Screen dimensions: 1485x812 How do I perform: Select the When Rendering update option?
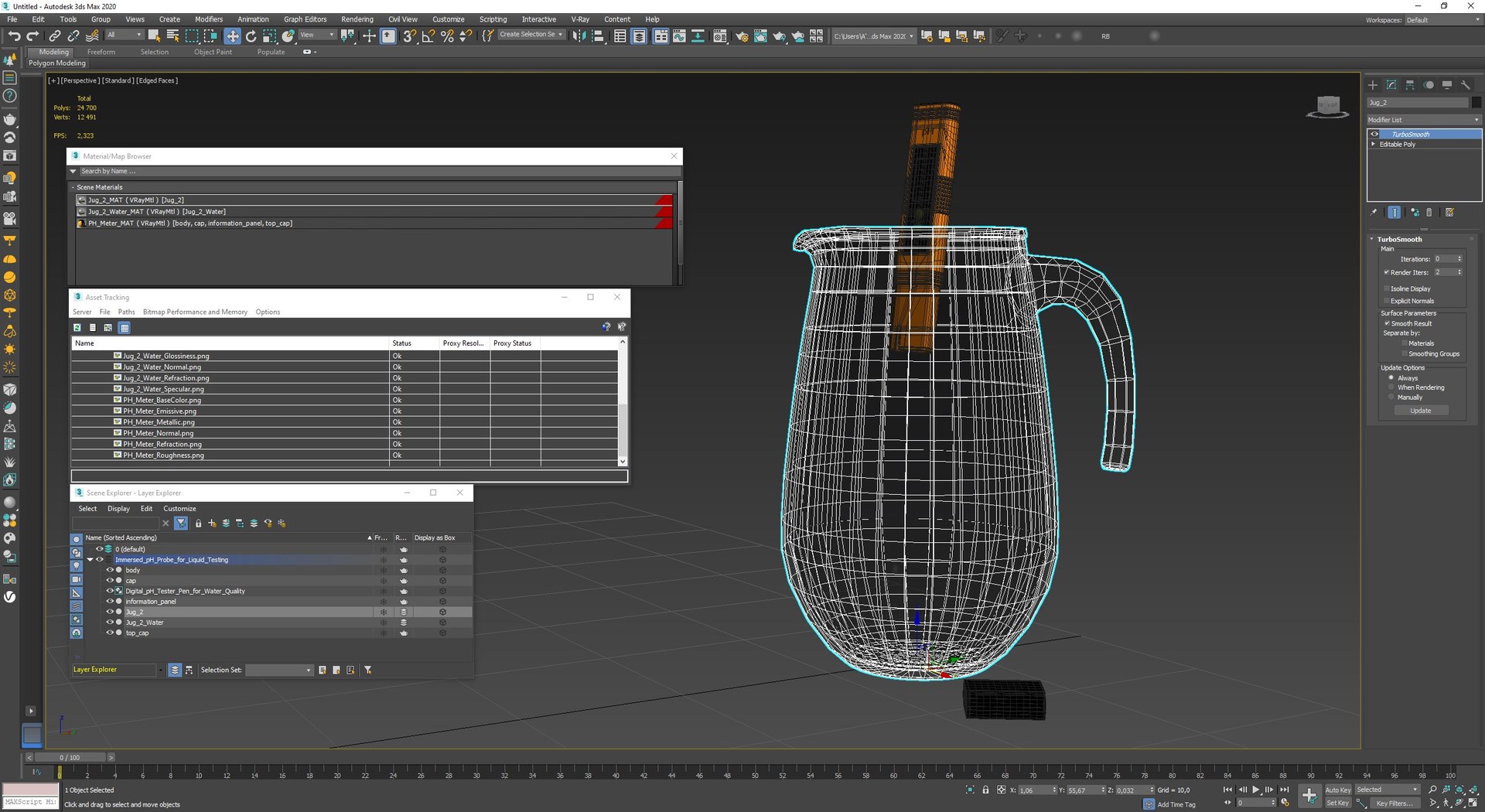pos(1391,387)
